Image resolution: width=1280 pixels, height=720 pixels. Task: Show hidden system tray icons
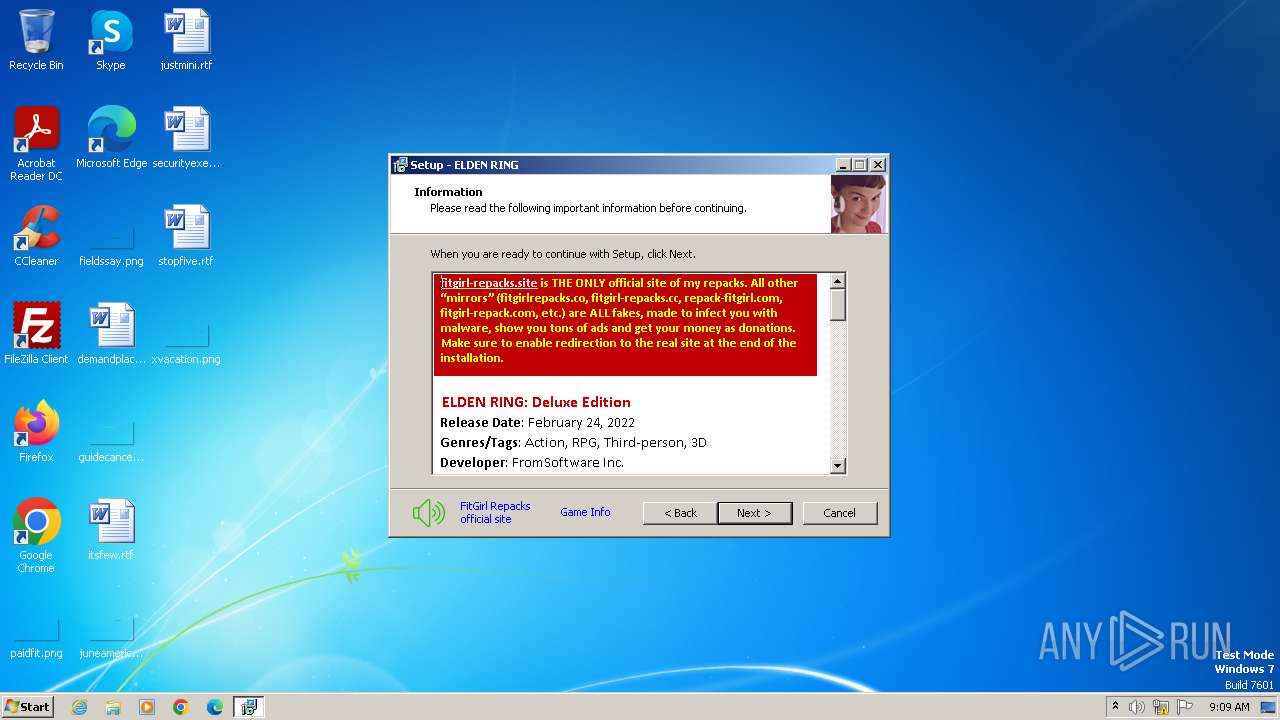[x=1116, y=707]
